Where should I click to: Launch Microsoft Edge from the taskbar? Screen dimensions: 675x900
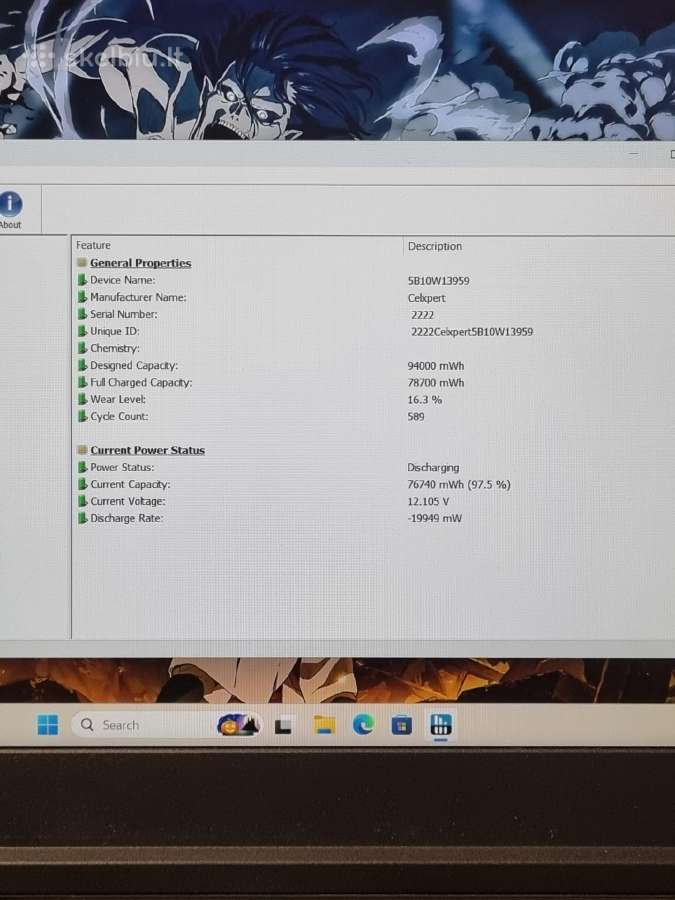tap(363, 725)
